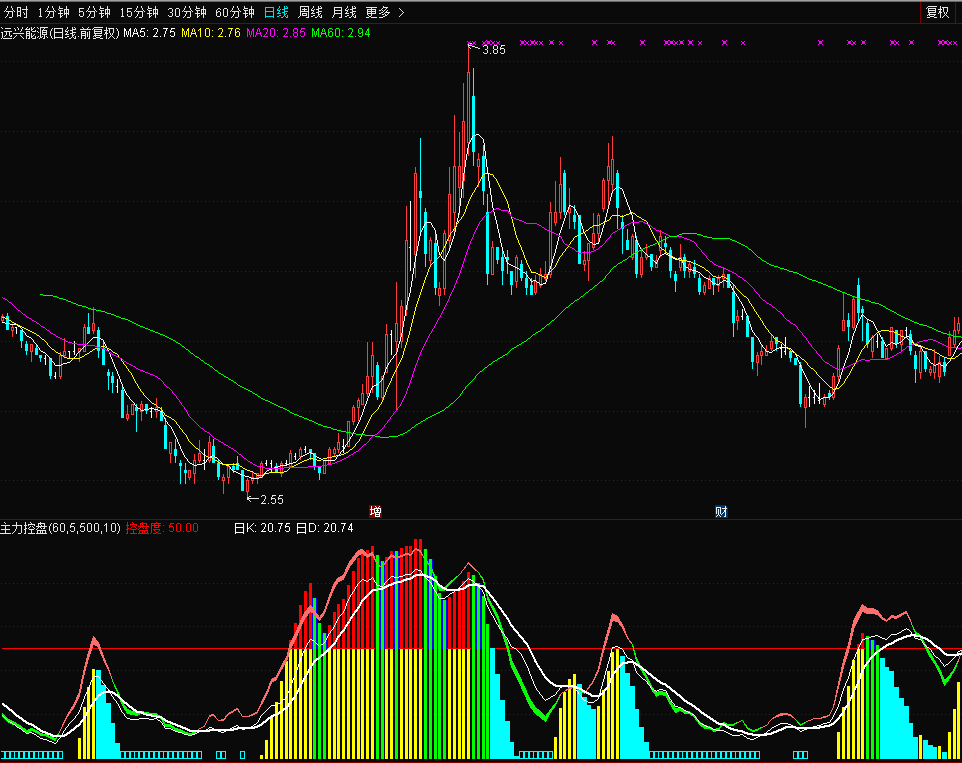
Task: Click the 2.55 low price label
Action: click(272, 500)
